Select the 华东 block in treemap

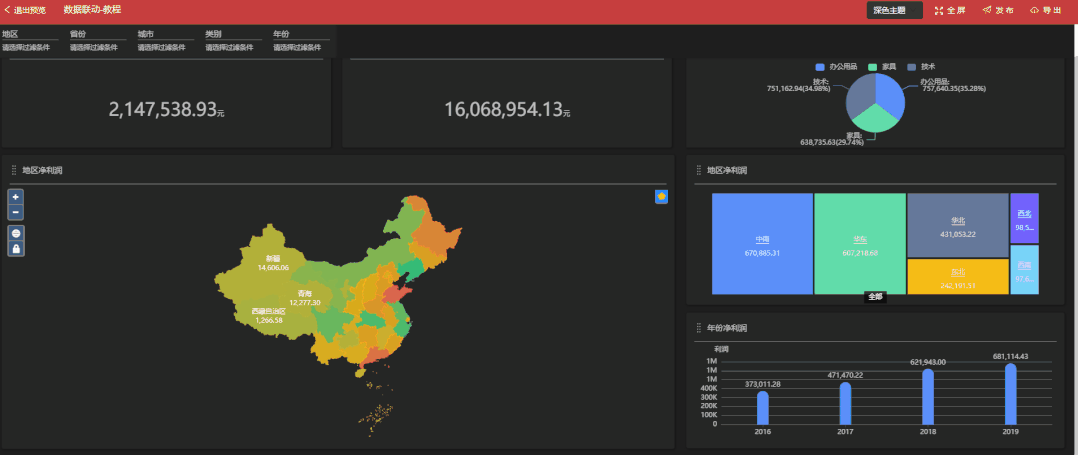click(859, 244)
